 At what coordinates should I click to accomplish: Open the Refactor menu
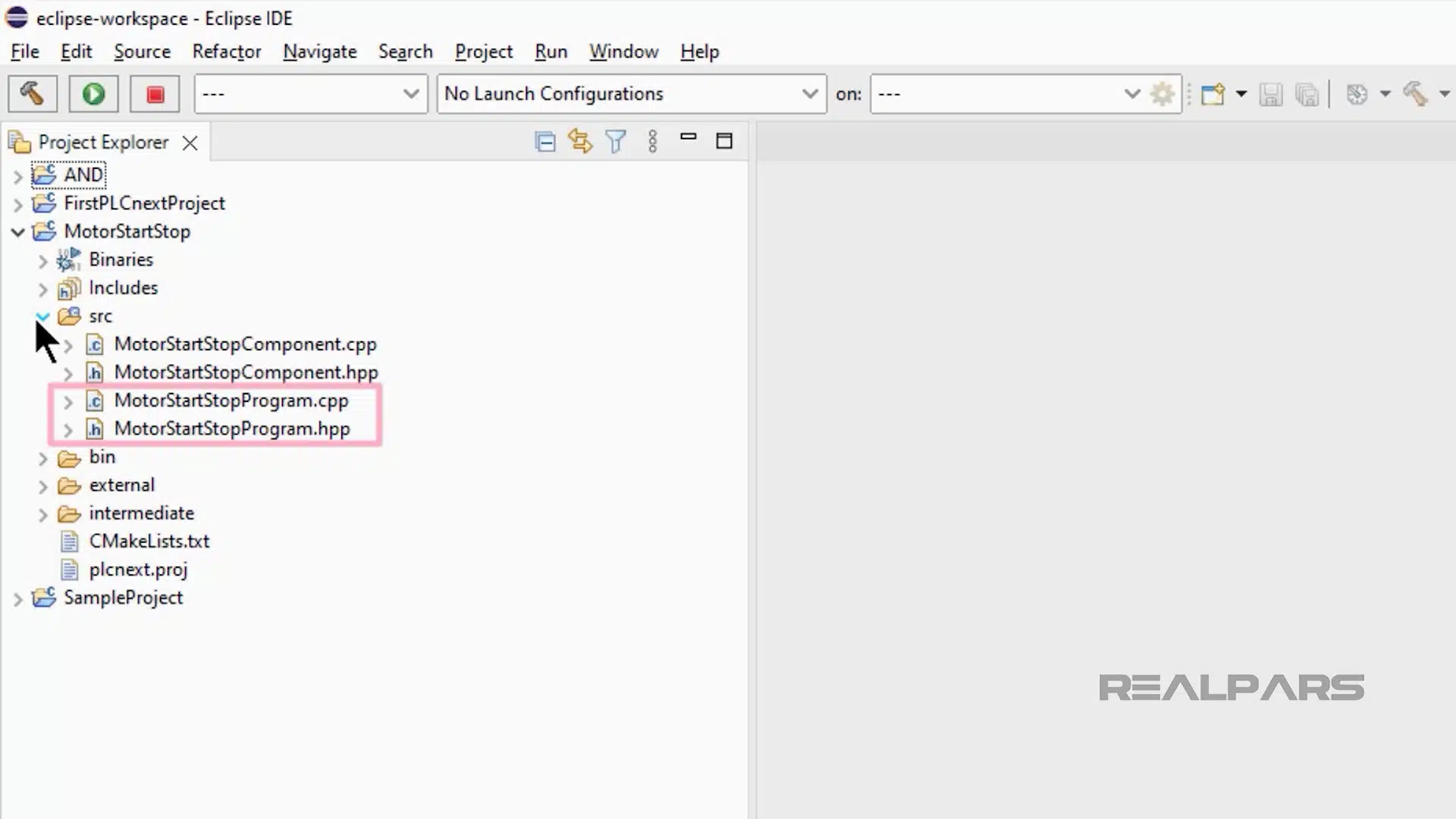[226, 52]
